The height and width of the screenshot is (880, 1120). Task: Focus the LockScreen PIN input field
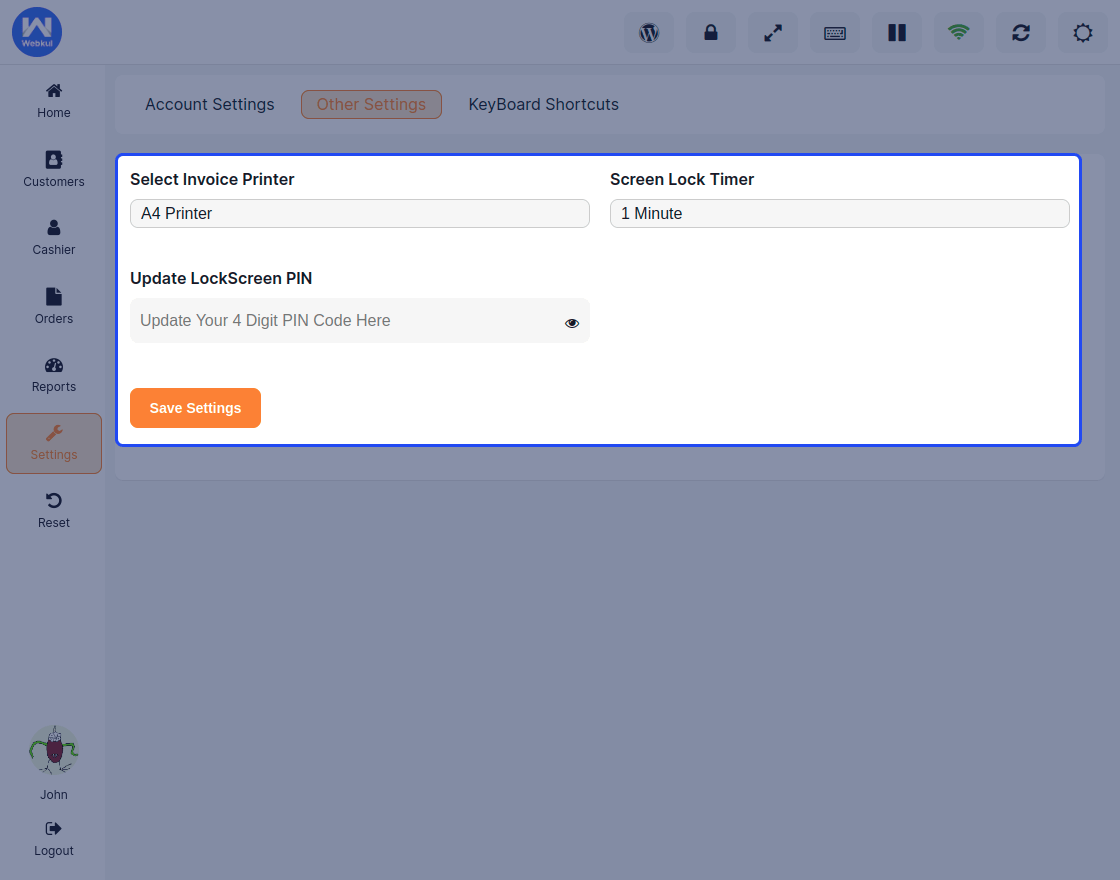(x=360, y=321)
